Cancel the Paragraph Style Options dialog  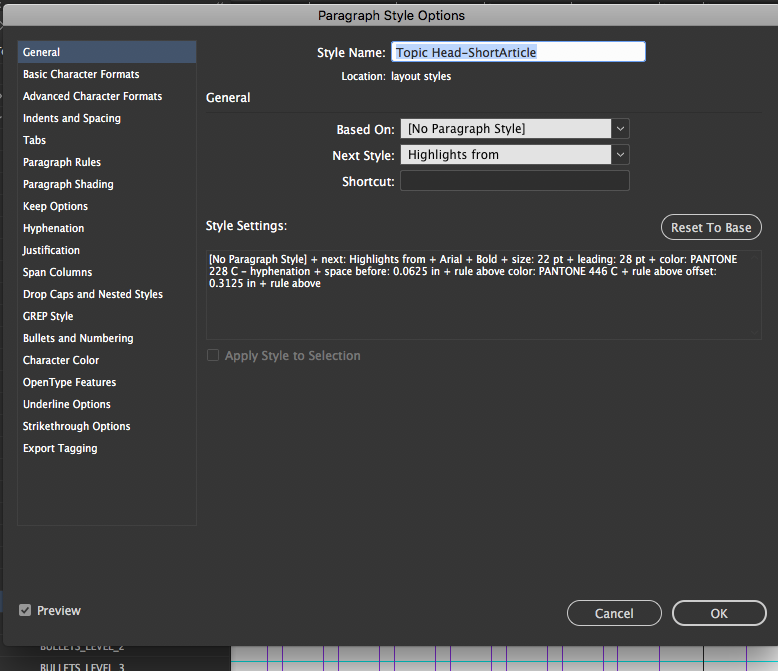click(x=614, y=613)
